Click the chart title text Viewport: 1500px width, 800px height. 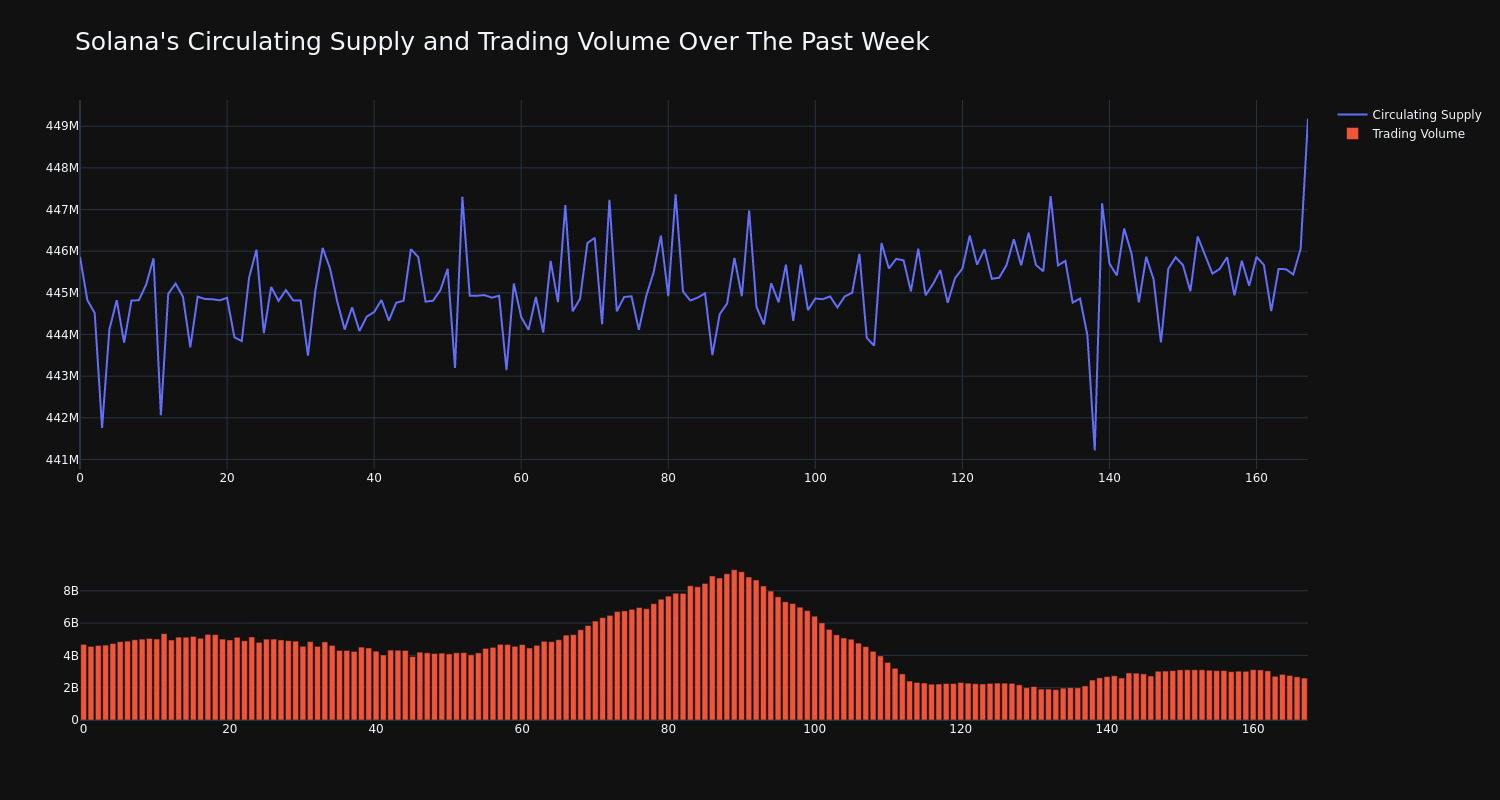pos(502,42)
